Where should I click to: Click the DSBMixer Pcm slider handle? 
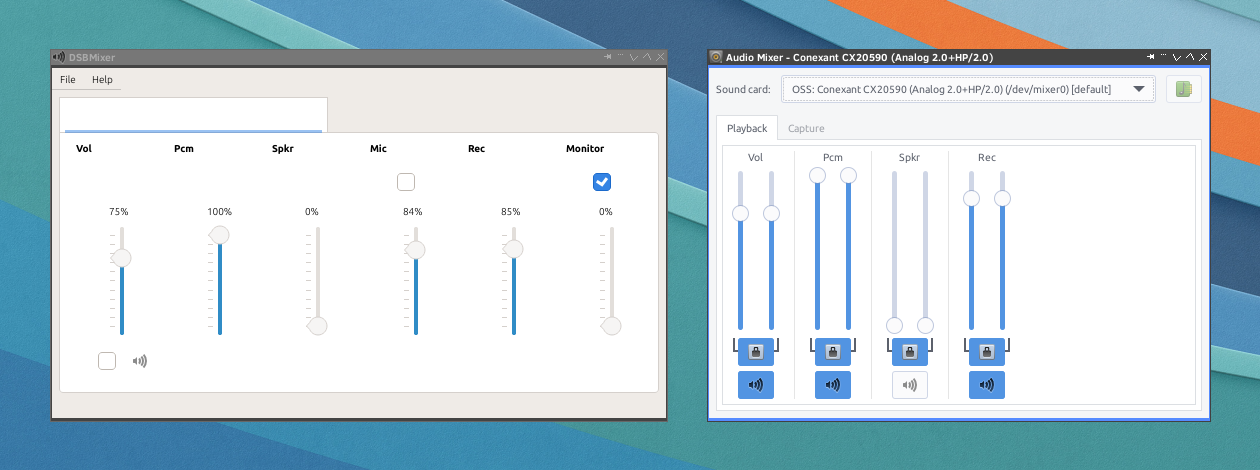point(219,235)
